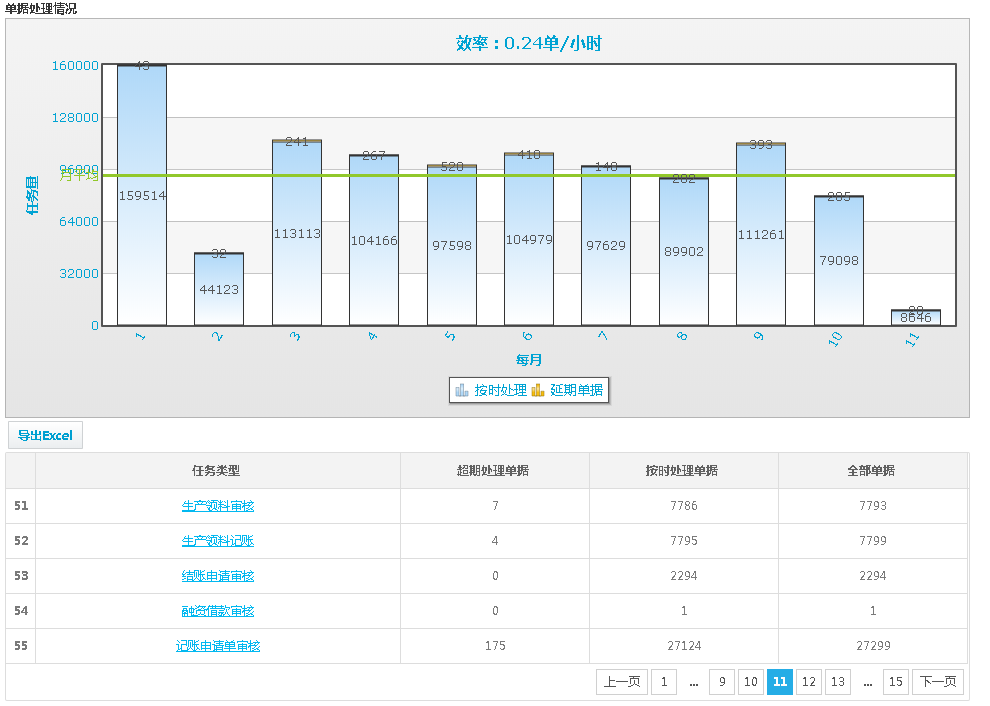Open the 生产领料审核 task link

tap(218, 506)
